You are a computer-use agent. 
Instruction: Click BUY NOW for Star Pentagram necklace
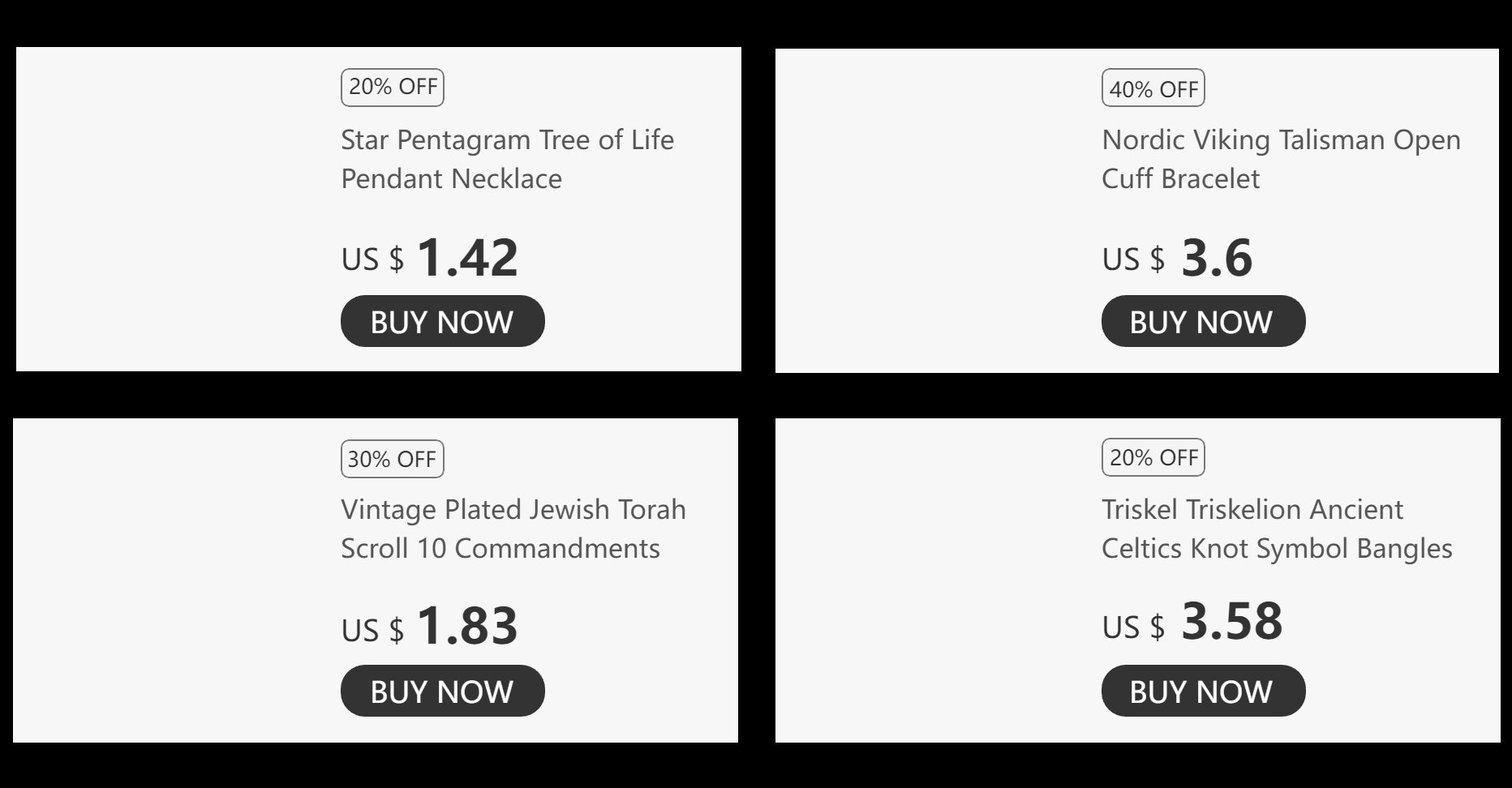(442, 321)
